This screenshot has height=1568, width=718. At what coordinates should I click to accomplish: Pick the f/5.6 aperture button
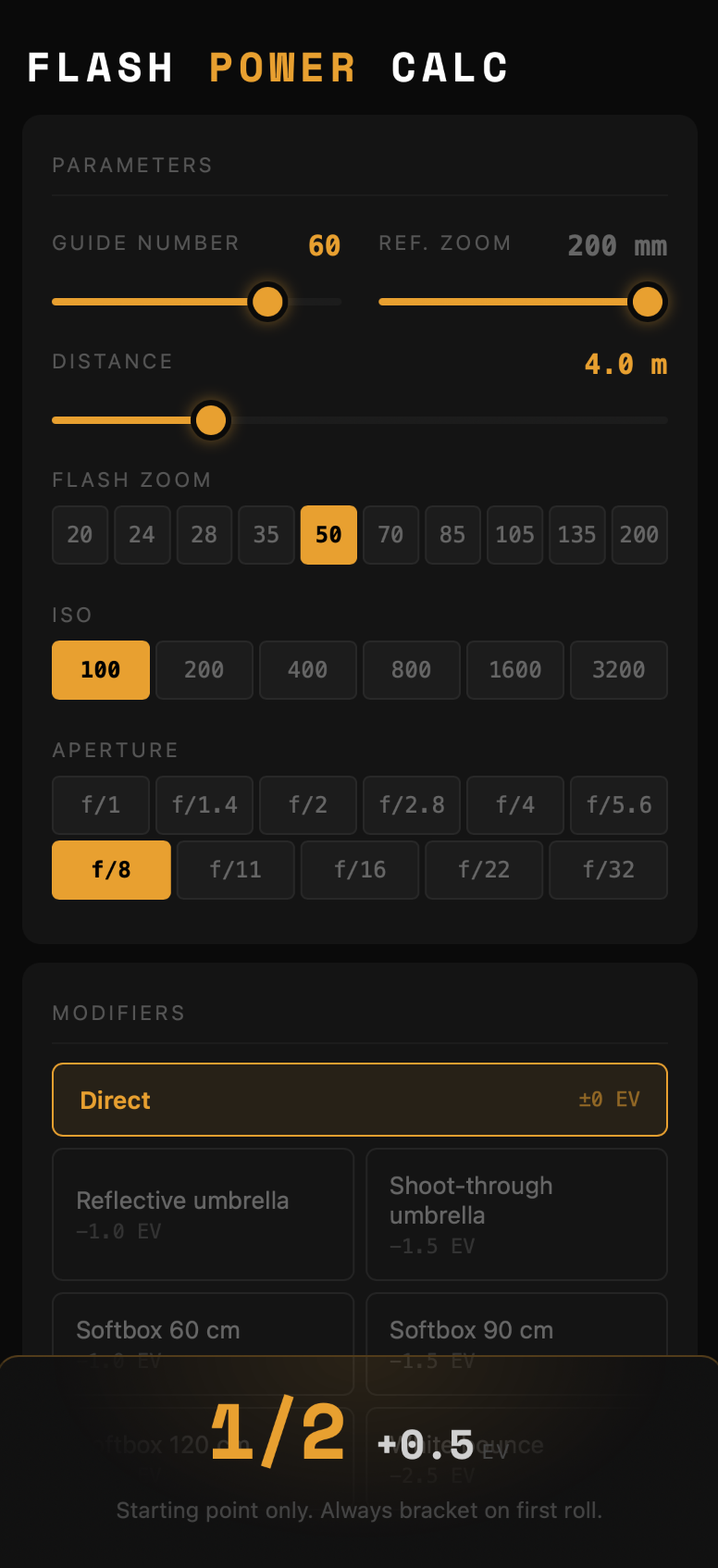(618, 805)
